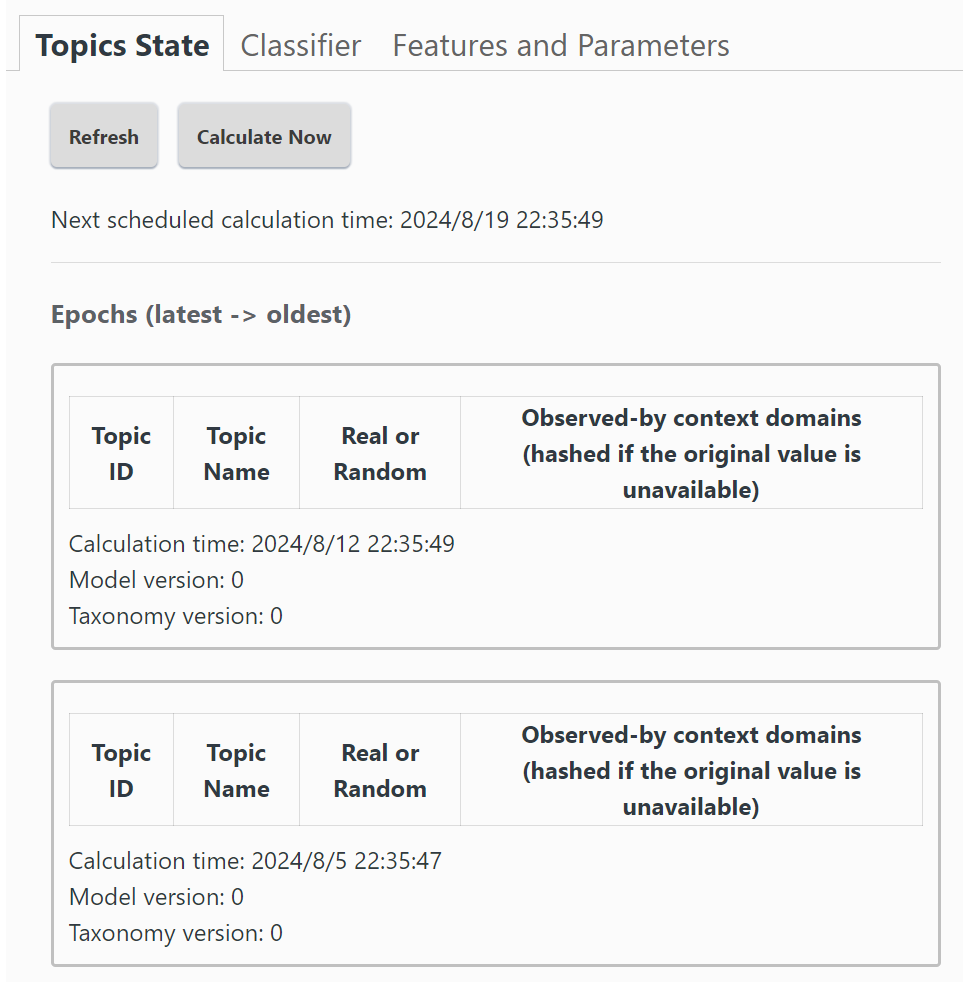Click Taxonomy version line under the 2024/8/12 epoch
Screen dimensions: 963x982
pyautogui.click(x=176, y=616)
